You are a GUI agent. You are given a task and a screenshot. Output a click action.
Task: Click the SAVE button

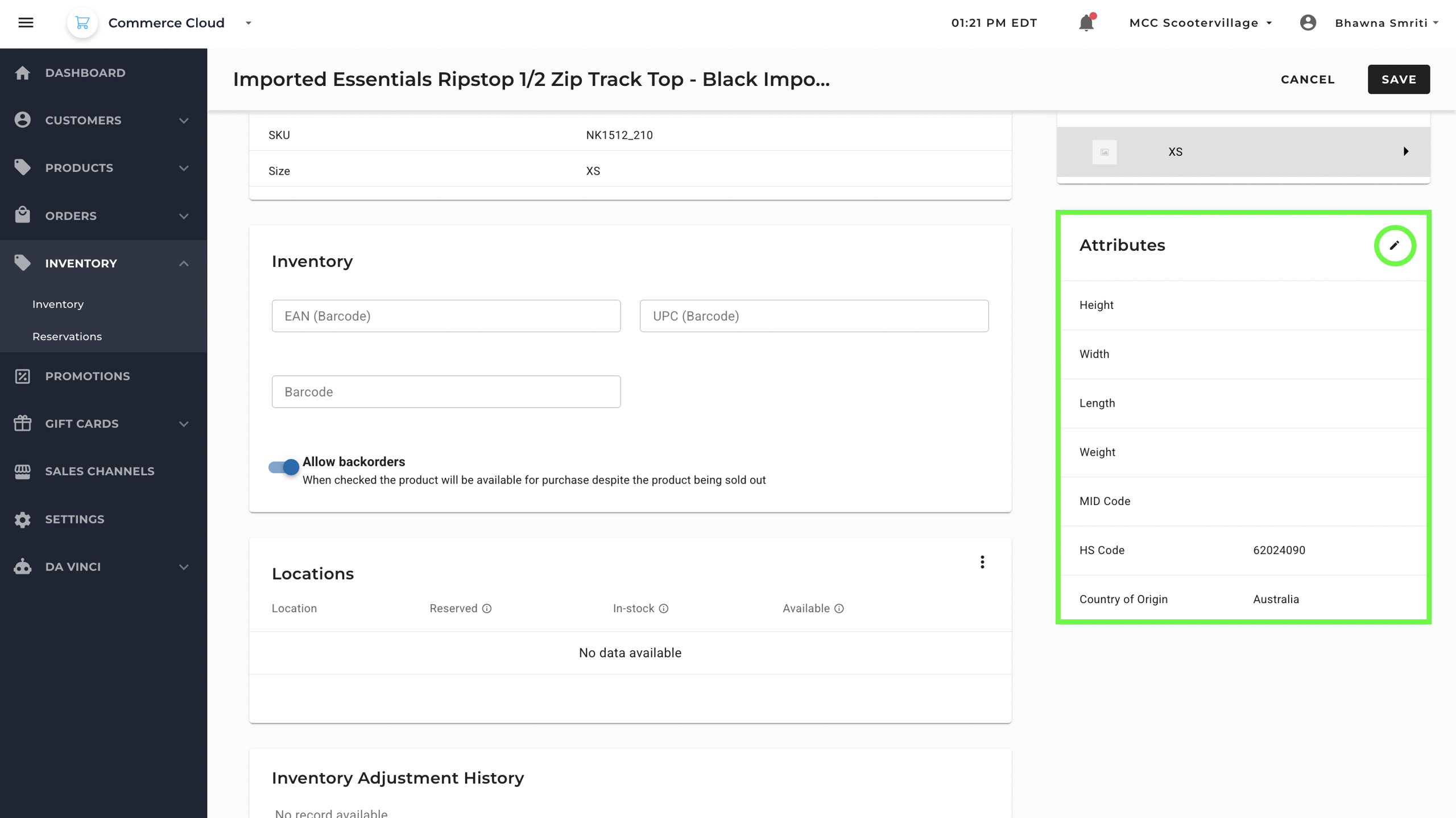tap(1399, 79)
